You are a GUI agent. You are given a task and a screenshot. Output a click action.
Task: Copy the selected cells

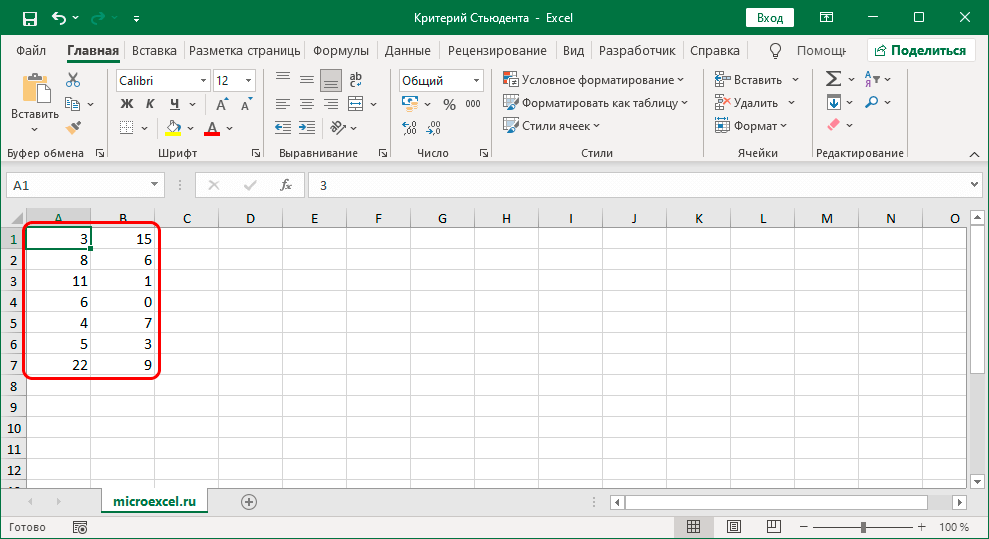point(73,104)
